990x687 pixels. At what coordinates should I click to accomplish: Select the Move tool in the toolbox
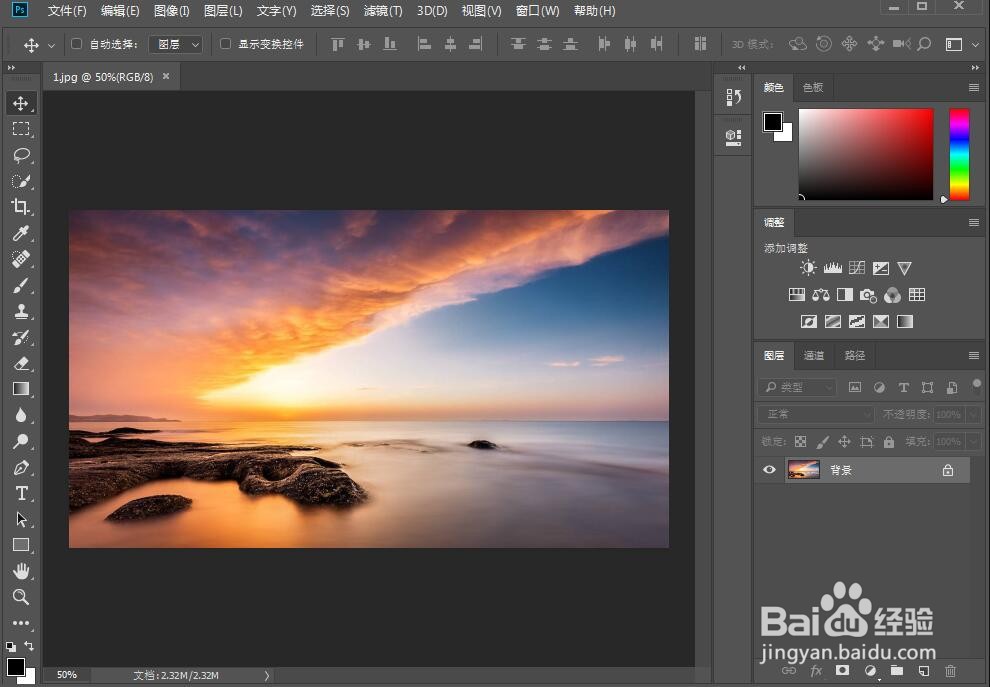tap(21, 104)
